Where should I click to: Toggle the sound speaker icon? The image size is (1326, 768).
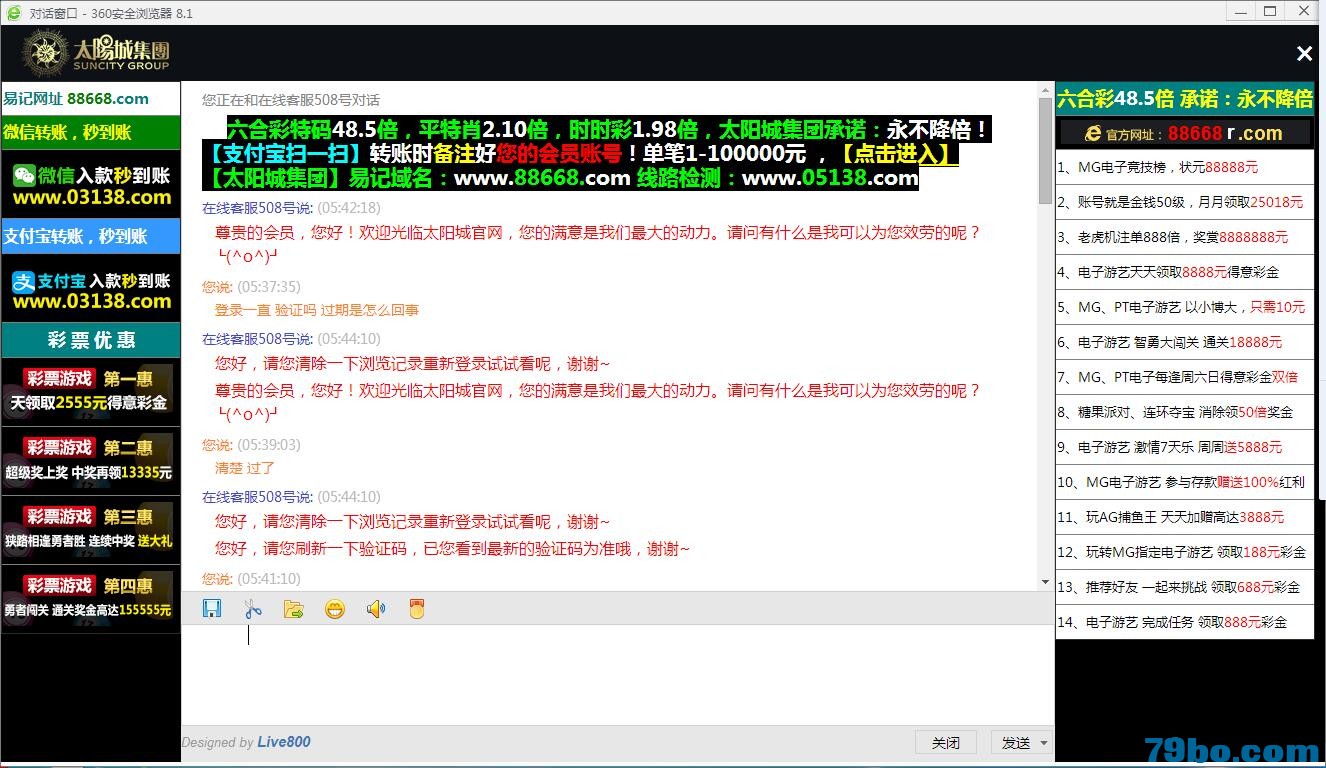click(x=376, y=608)
